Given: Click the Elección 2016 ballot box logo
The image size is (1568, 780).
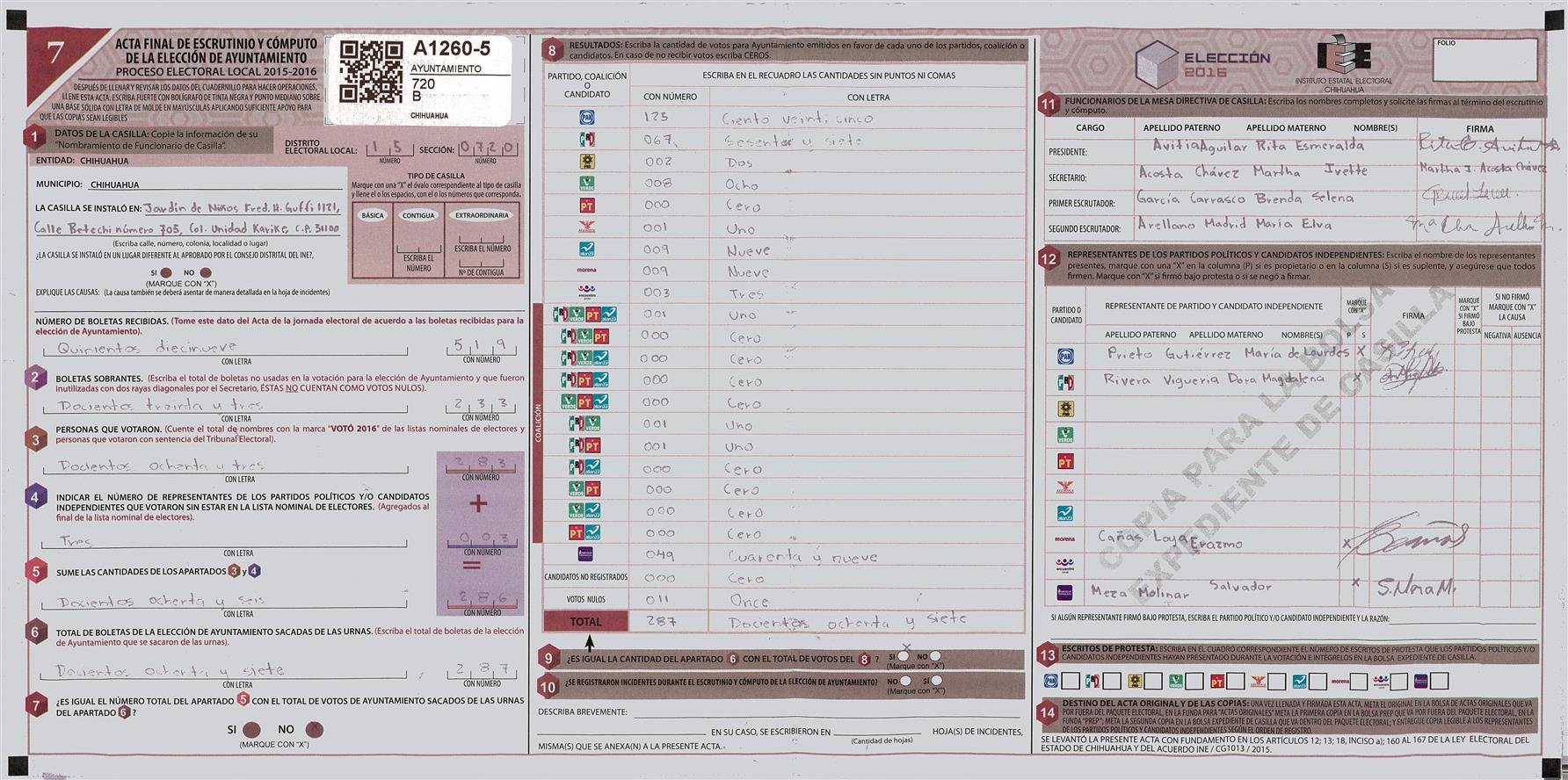Looking at the screenshot, I should click(x=1157, y=64).
